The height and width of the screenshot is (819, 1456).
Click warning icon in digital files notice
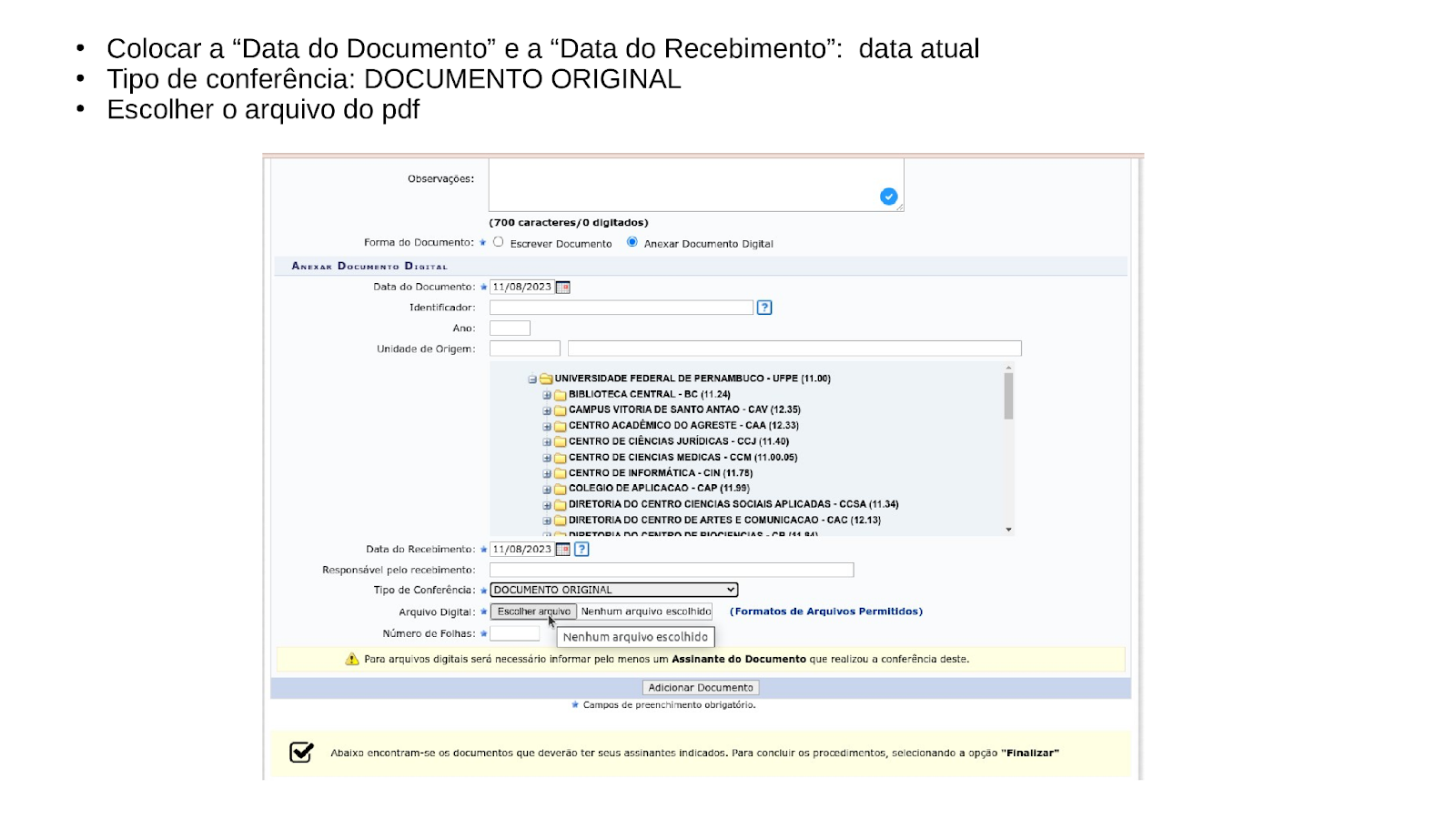[352, 660]
